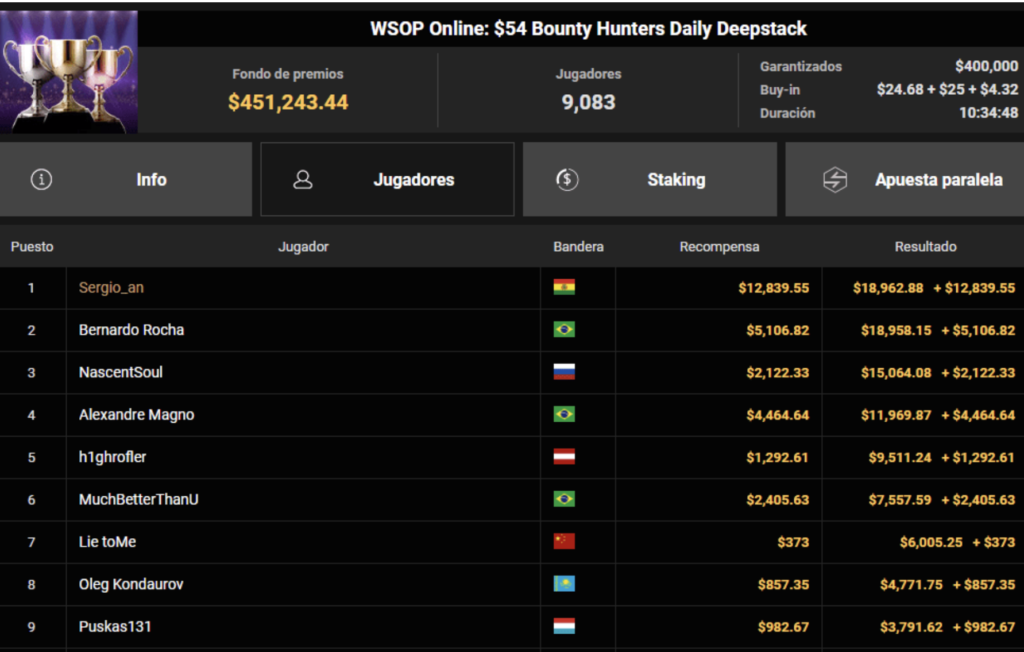Click the duration 10:34:48
This screenshot has height=652, width=1024.
coord(988,113)
